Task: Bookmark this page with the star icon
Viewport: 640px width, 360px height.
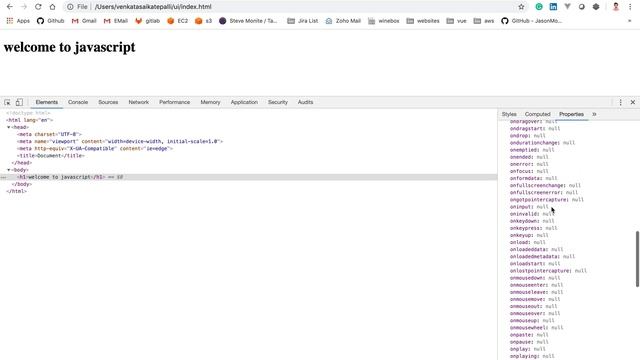Action: [x=521, y=7]
